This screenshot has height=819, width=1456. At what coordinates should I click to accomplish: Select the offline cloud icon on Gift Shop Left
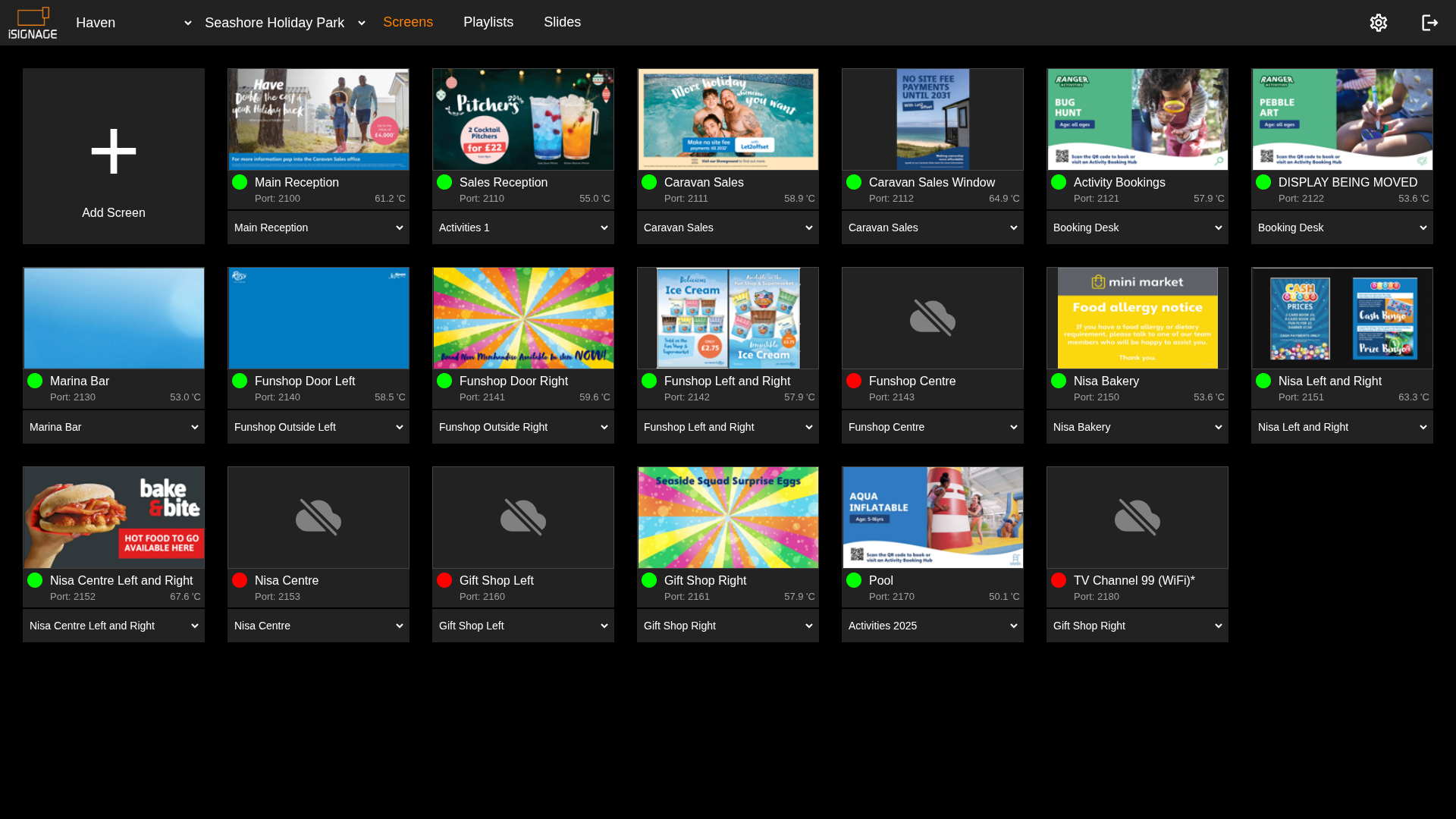point(522,517)
